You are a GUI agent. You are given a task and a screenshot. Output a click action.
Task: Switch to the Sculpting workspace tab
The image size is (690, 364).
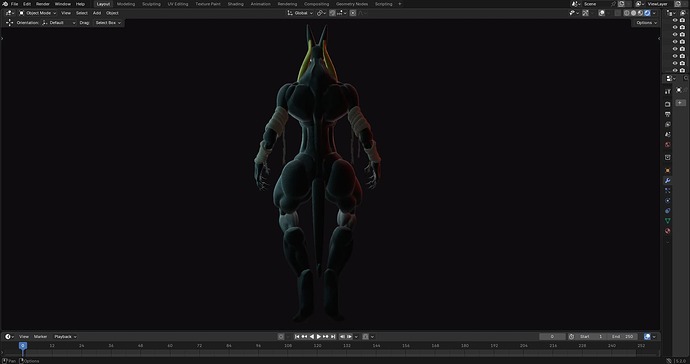click(x=151, y=4)
